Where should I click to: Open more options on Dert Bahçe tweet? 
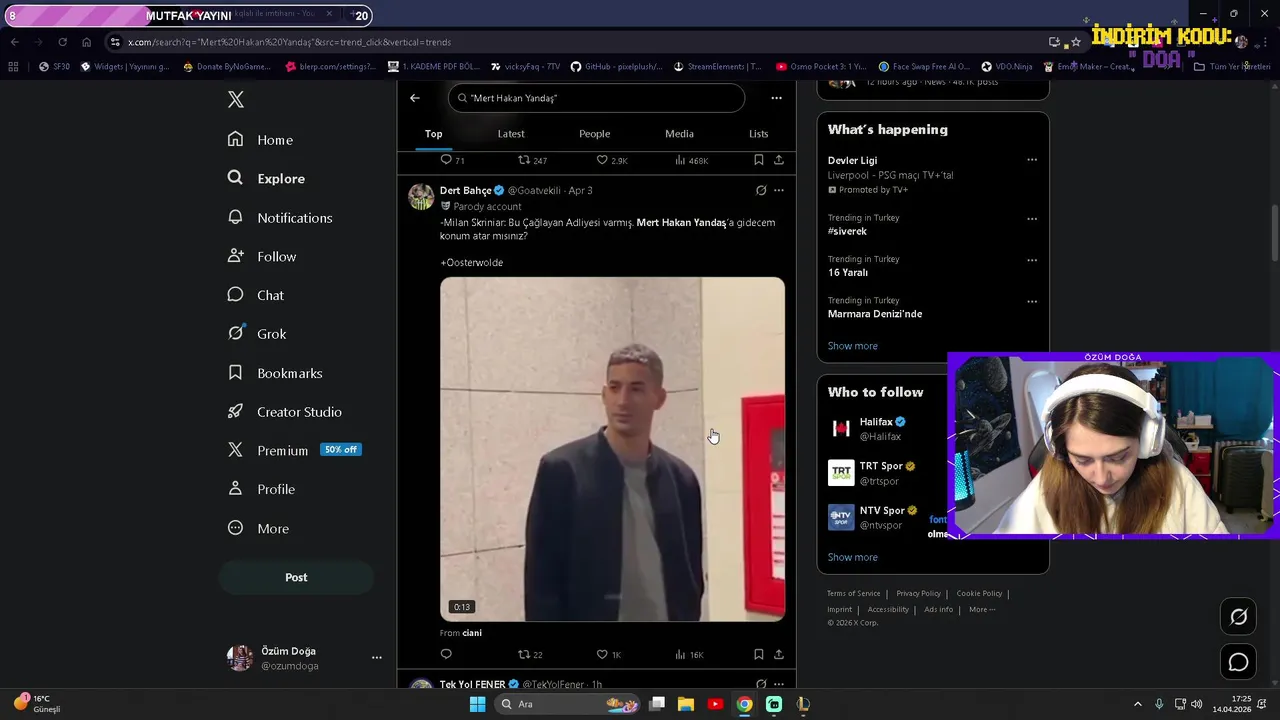pyautogui.click(x=779, y=190)
